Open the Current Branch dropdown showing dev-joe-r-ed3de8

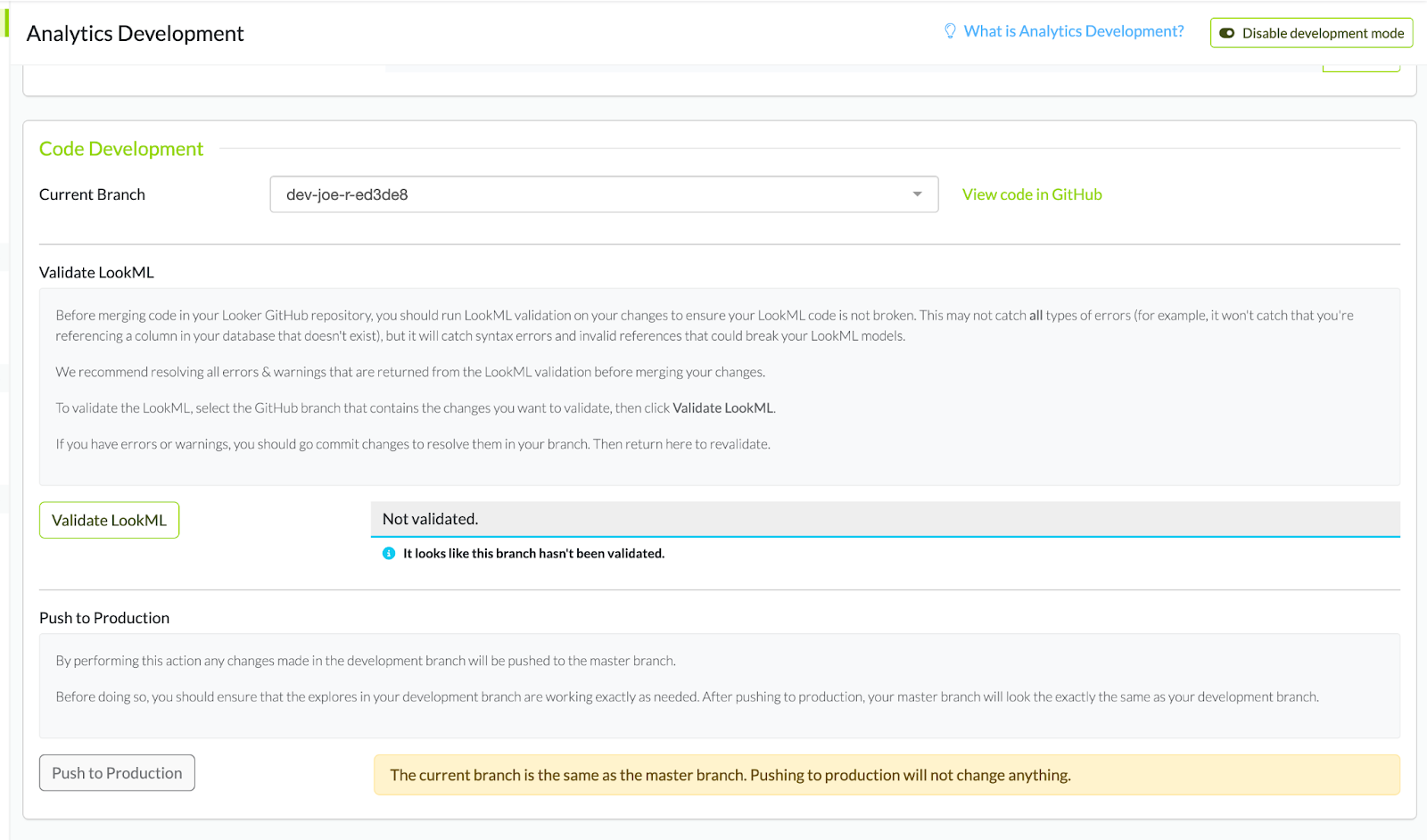603,194
